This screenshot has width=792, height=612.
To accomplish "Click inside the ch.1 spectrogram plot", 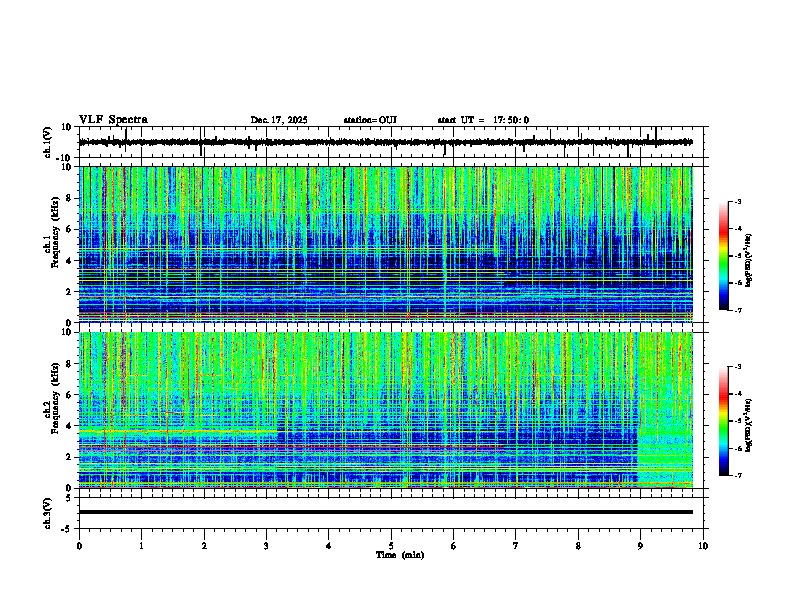I will [386, 244].
